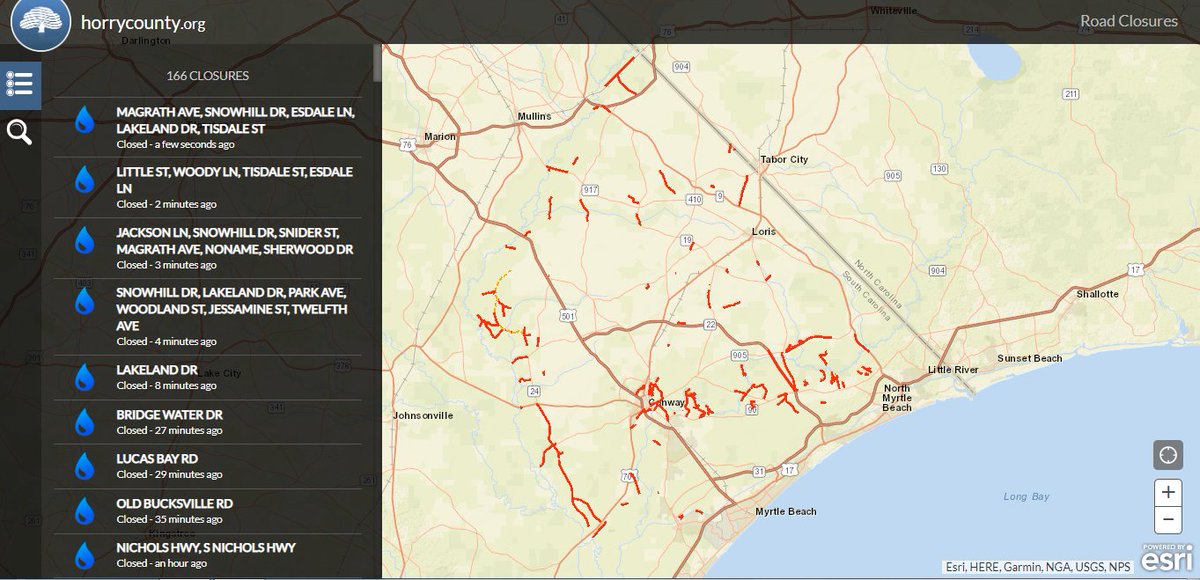Click the 166 Closures heading
Screen dimensions: 1200x580
tap(207, 75)
